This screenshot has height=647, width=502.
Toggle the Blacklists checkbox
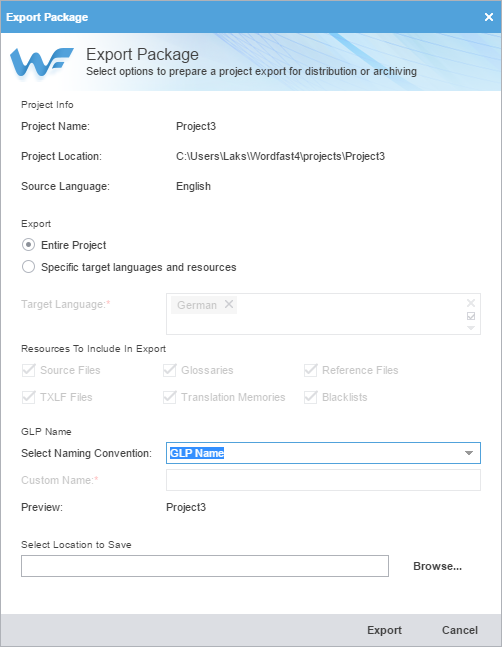tap(311, 397)
